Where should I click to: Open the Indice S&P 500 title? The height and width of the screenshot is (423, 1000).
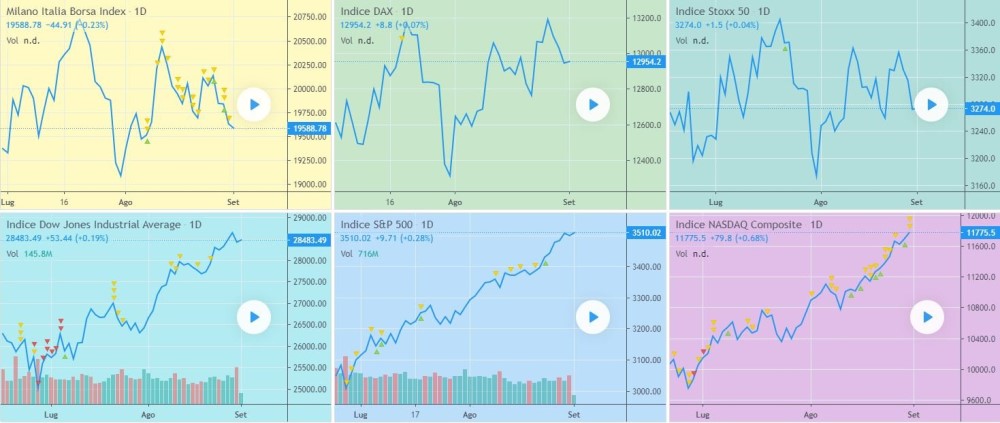coord(377,224)
